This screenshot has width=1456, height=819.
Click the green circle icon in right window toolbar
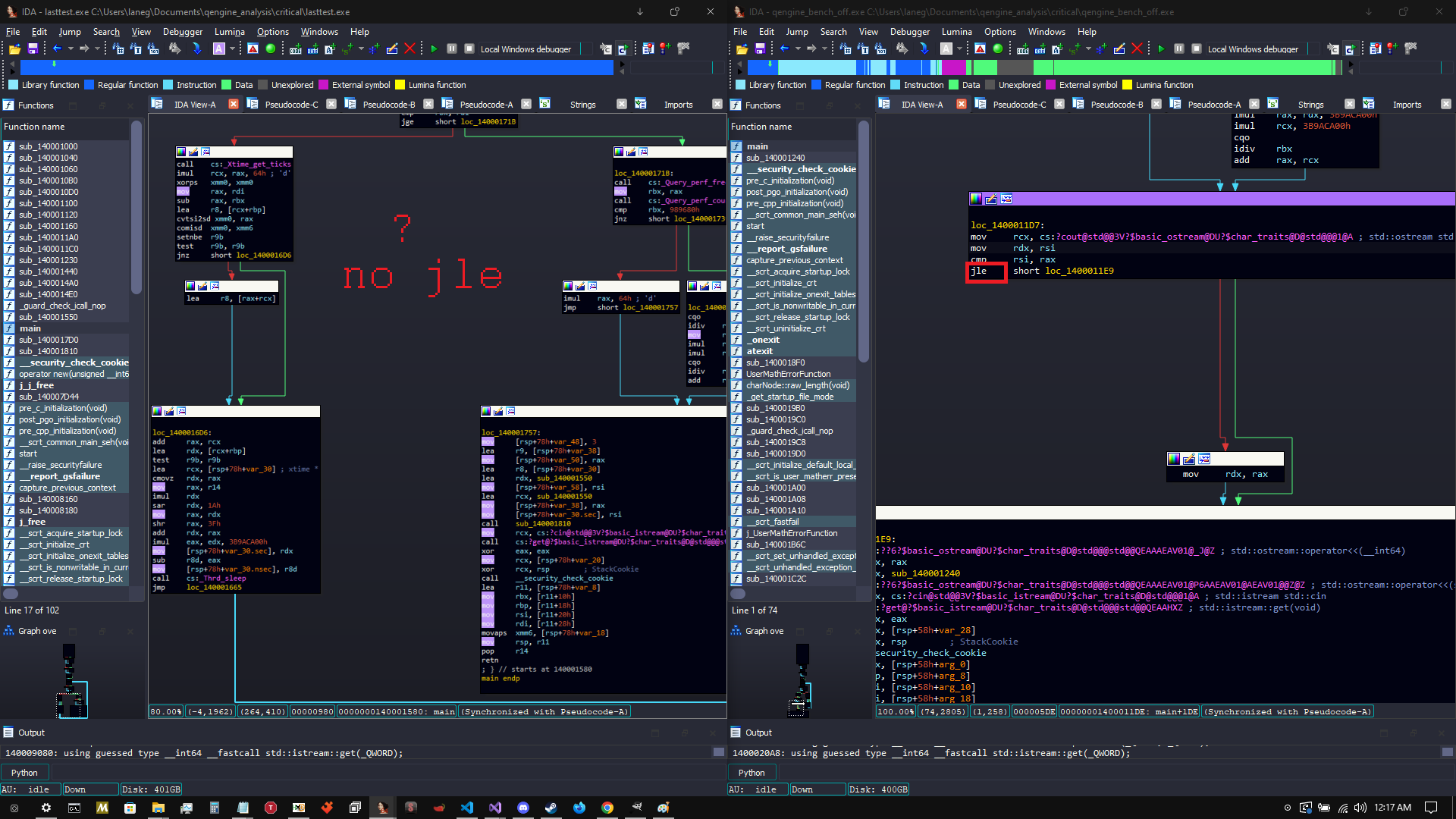(998, 49)
